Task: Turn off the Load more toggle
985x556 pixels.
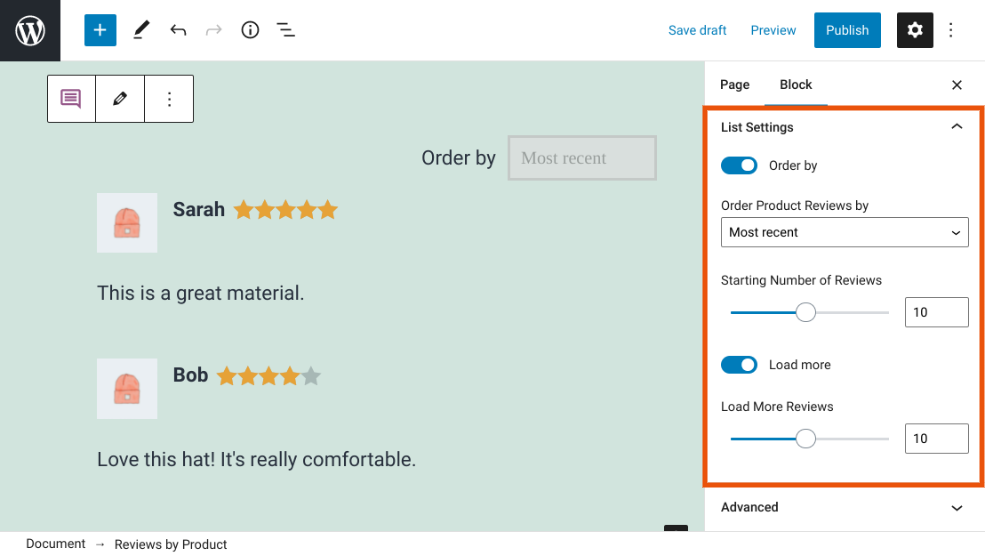Action: point(739,365)
